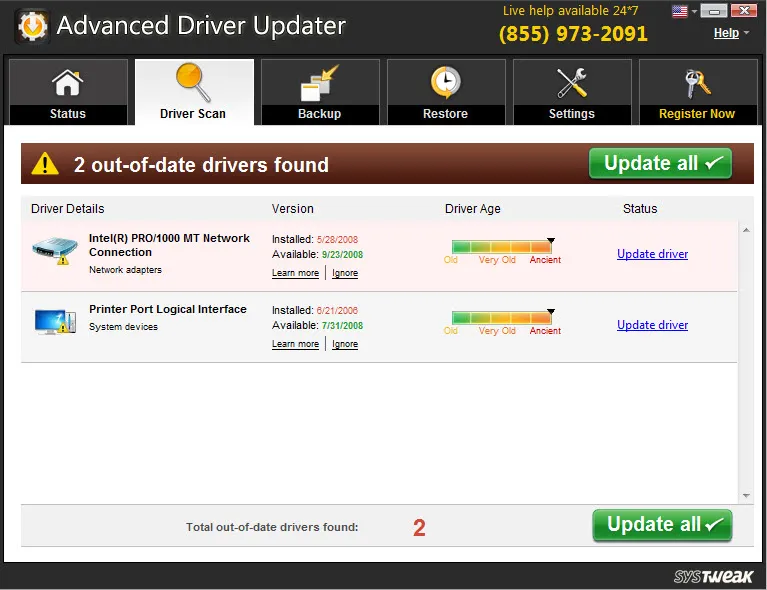Screen dimensions: 767x590
Task: Click the Backup folders icon
Action: (x=319, y=83)
